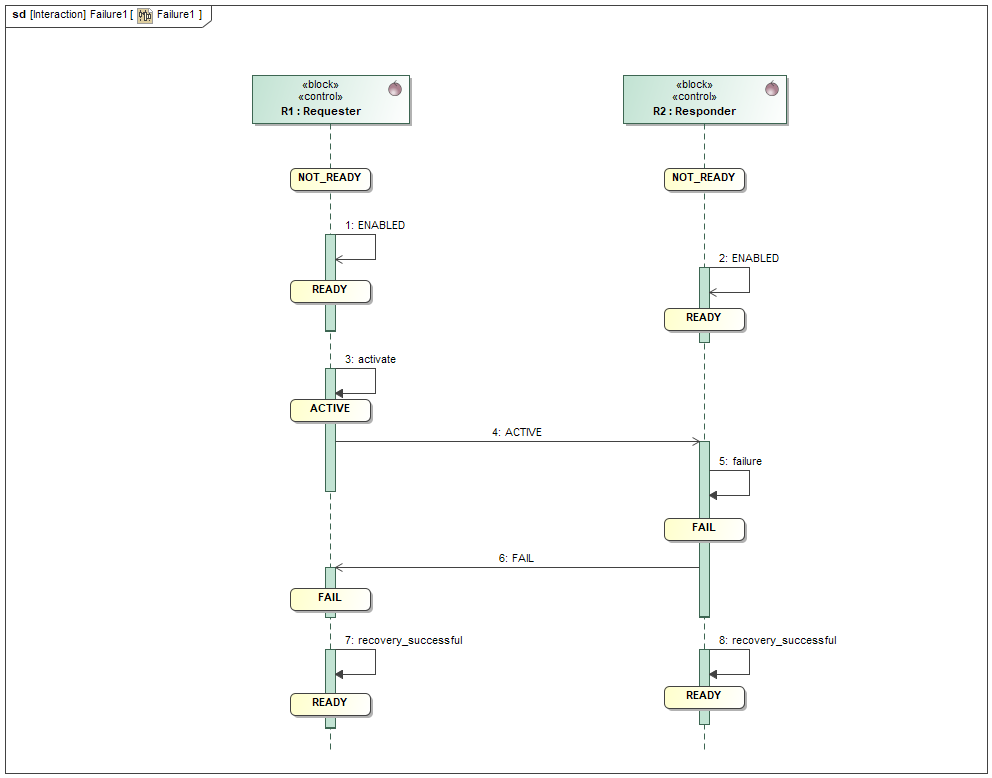
Task: Click the "5: failure" self-message label
Action: click(740, 462)
